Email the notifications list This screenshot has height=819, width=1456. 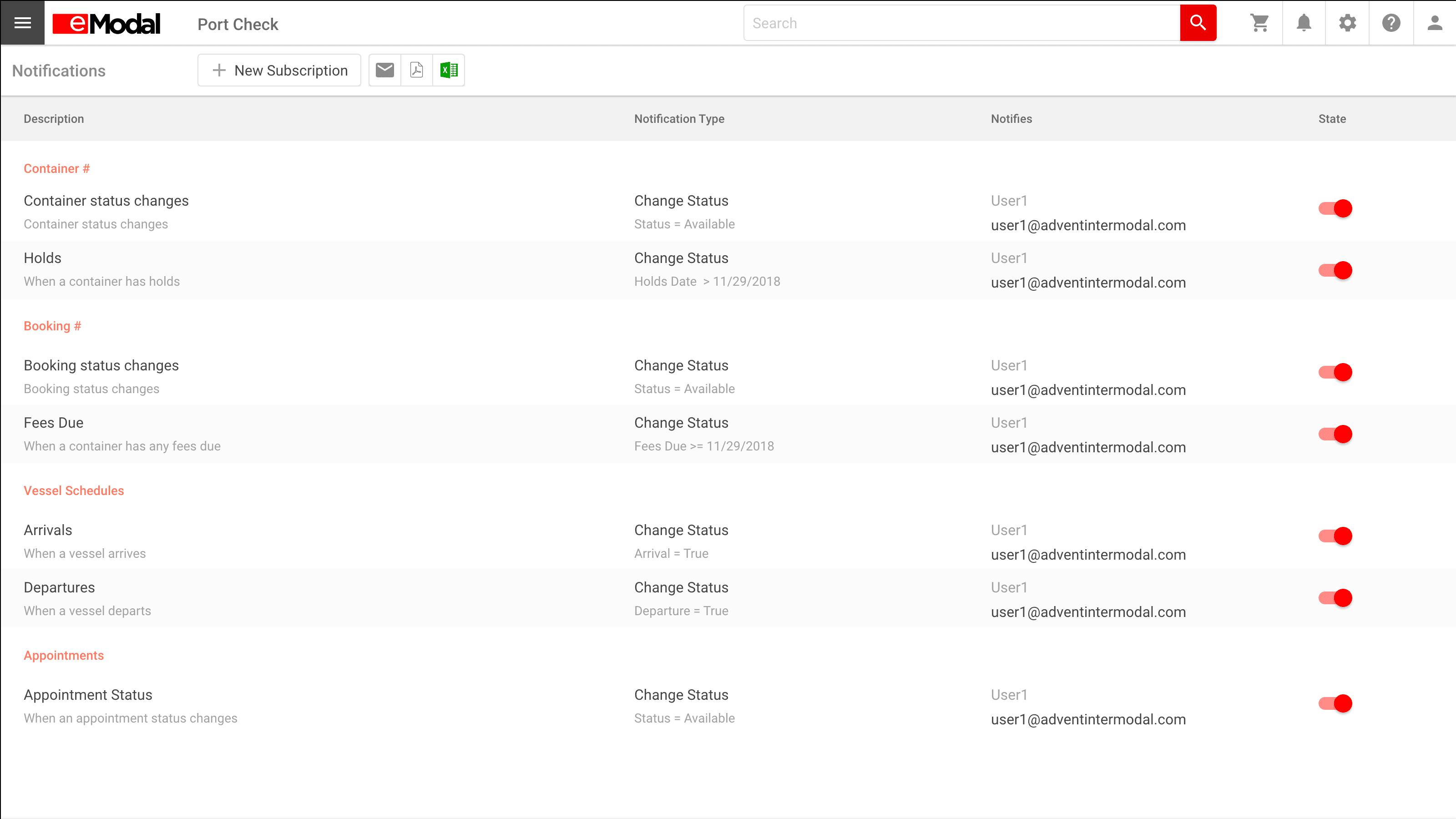384,70
